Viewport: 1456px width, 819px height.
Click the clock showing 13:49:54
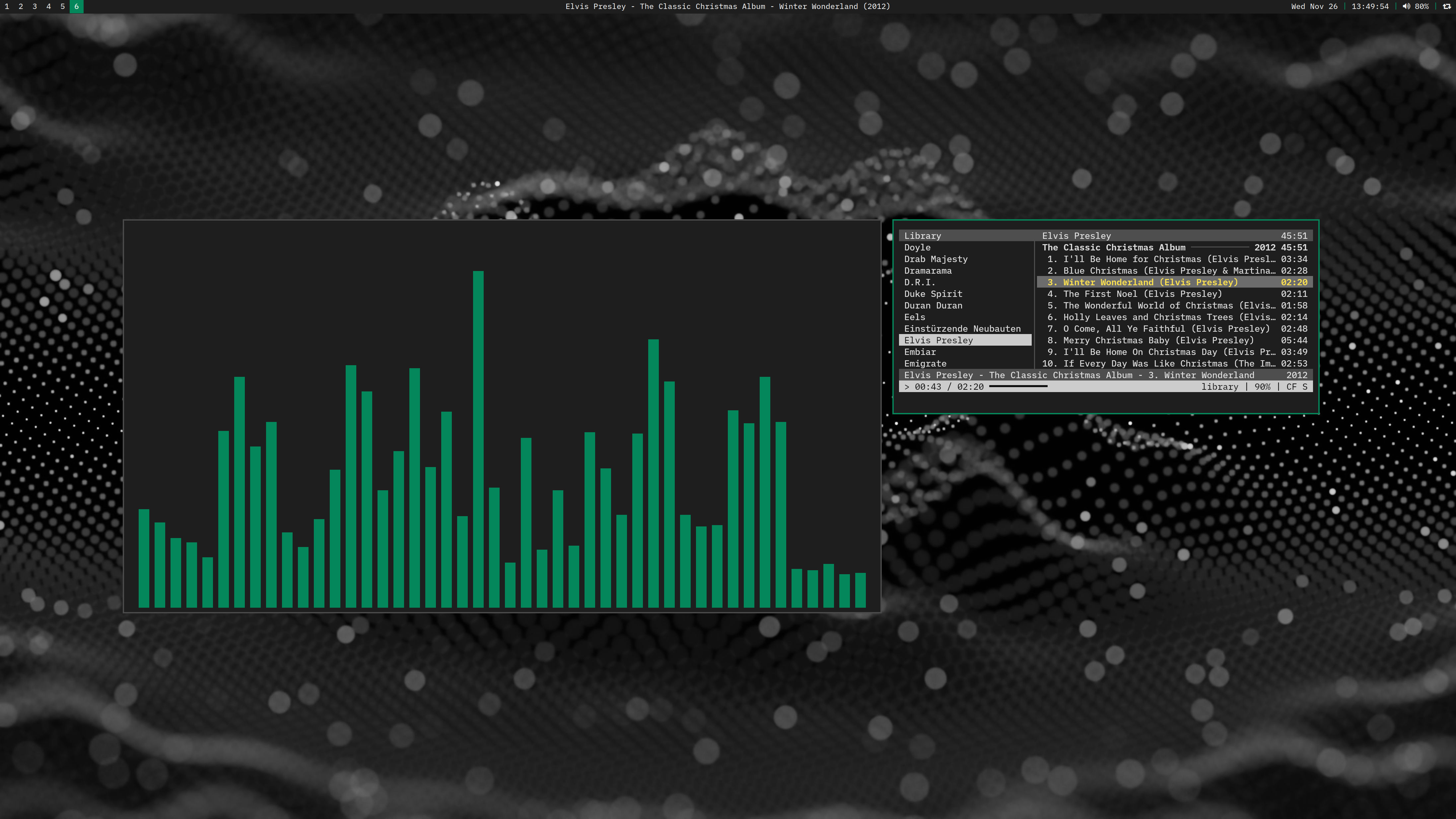tap(1369, 7)
